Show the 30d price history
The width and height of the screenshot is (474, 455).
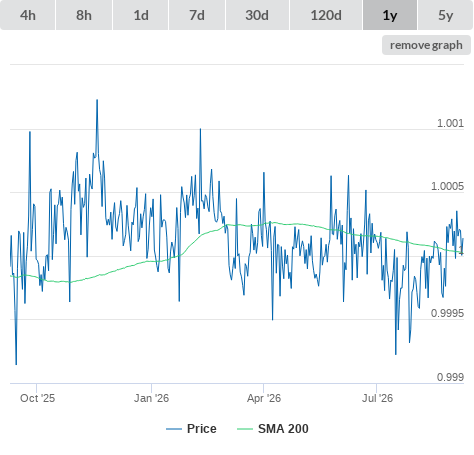(257, 15)
